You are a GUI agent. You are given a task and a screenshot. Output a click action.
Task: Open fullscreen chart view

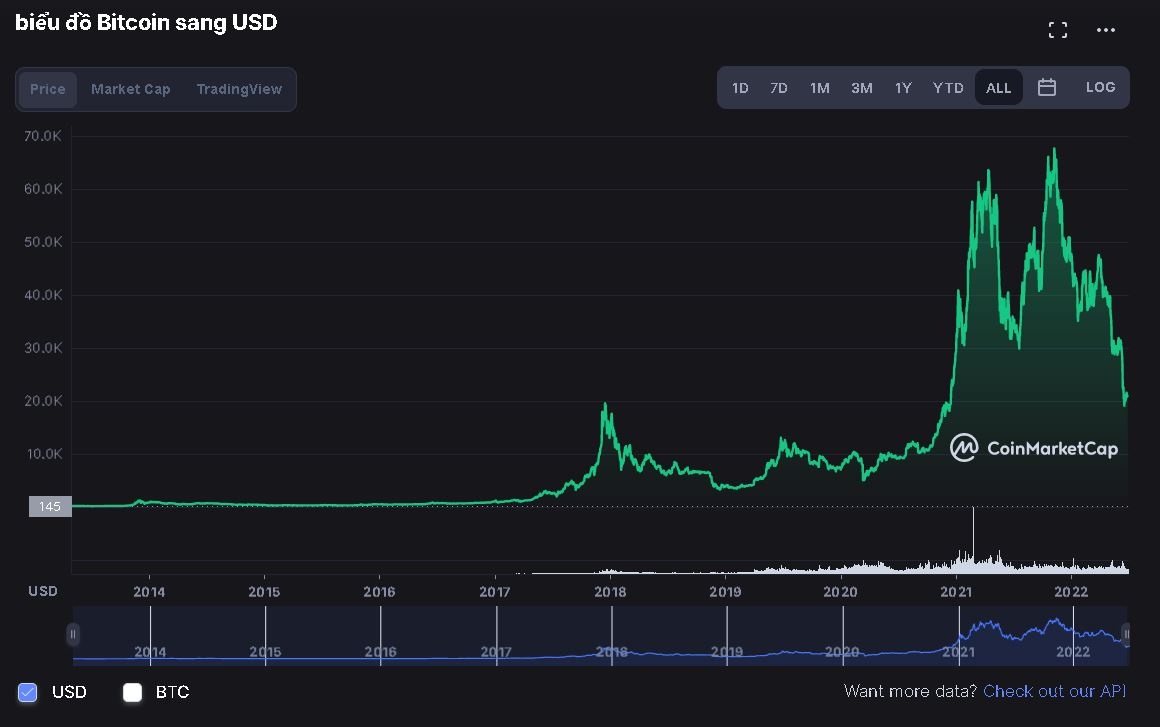click(1057, 29)
